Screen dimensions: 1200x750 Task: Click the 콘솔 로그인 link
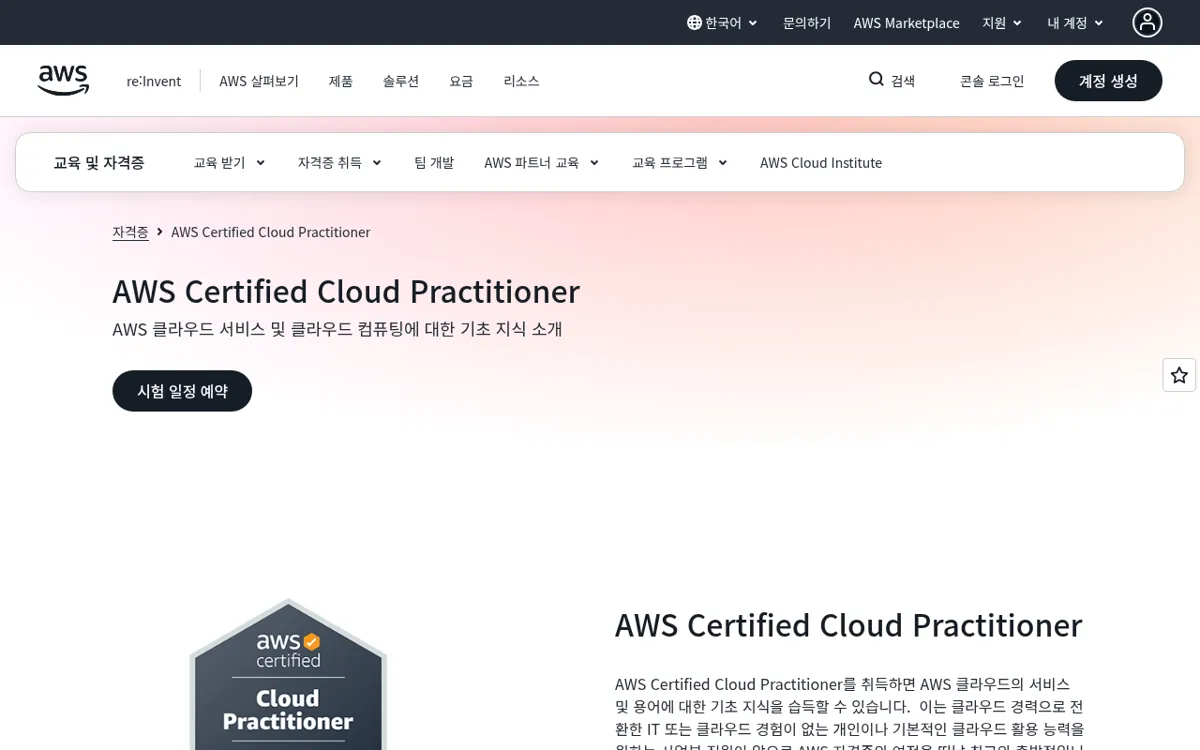992,81
